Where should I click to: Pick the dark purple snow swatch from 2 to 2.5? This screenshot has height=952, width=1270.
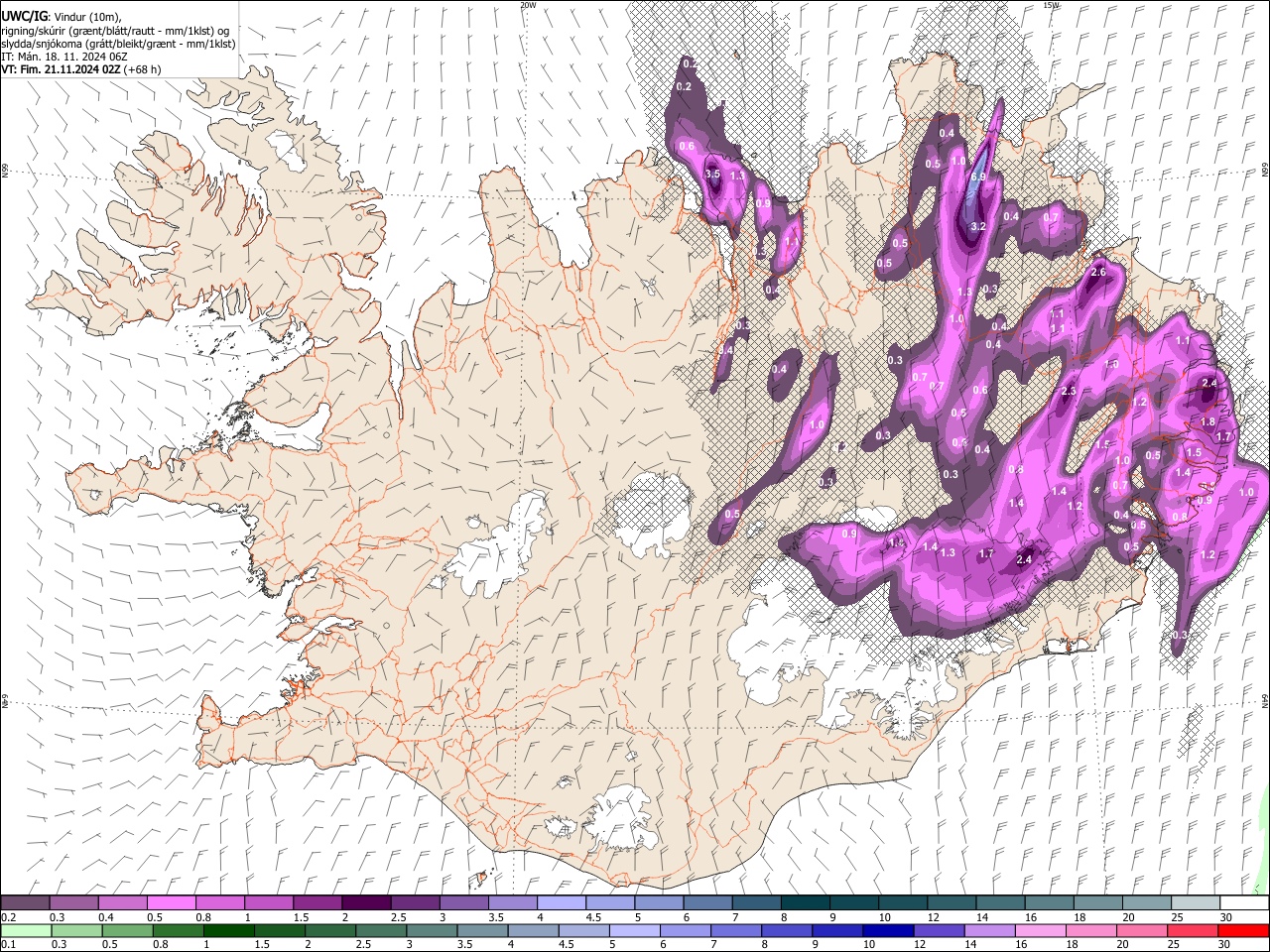point(365,903)
